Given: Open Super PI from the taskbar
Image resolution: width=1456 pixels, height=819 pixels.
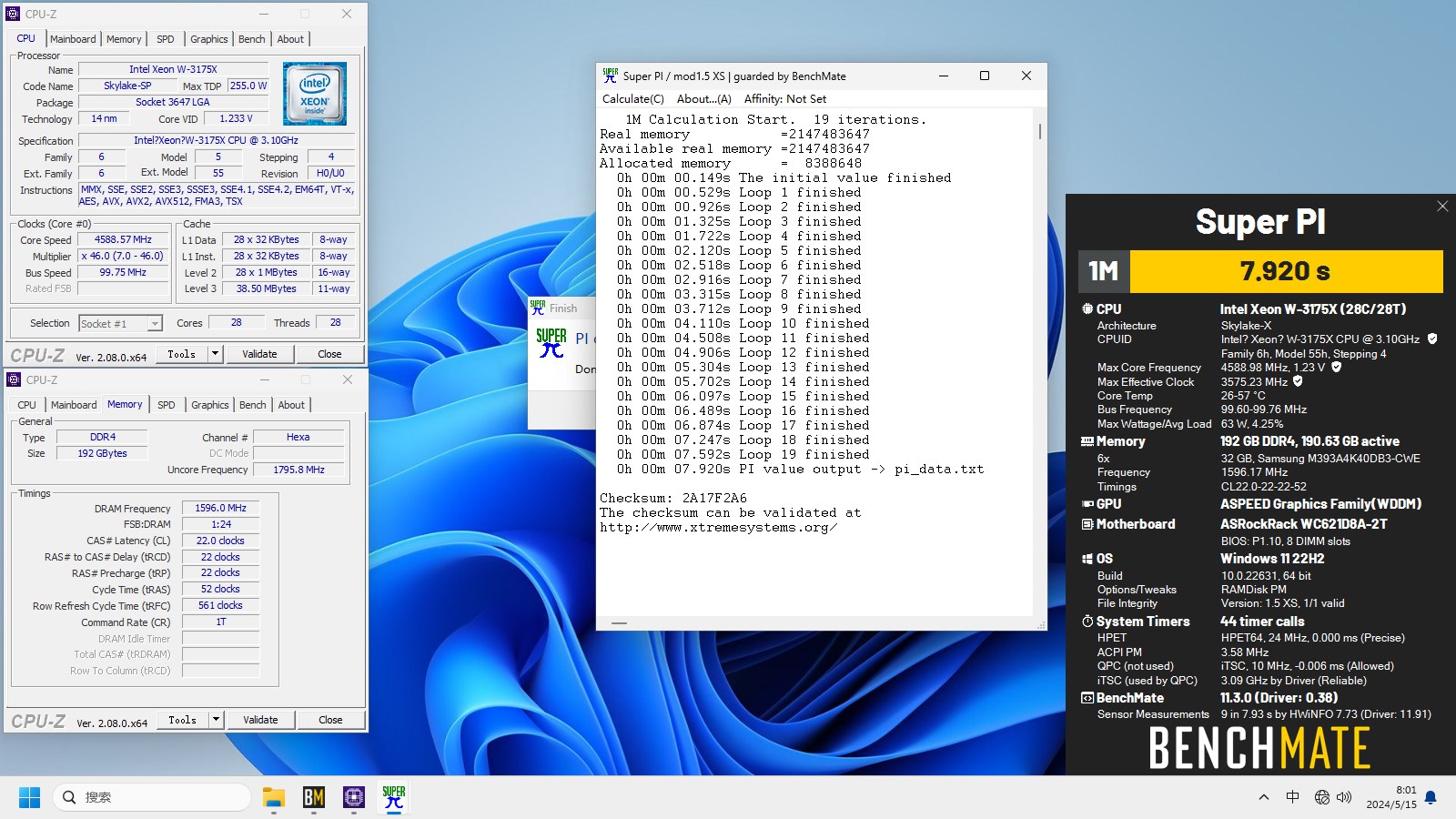Looking at the screenshot, I should pos(394,797).
